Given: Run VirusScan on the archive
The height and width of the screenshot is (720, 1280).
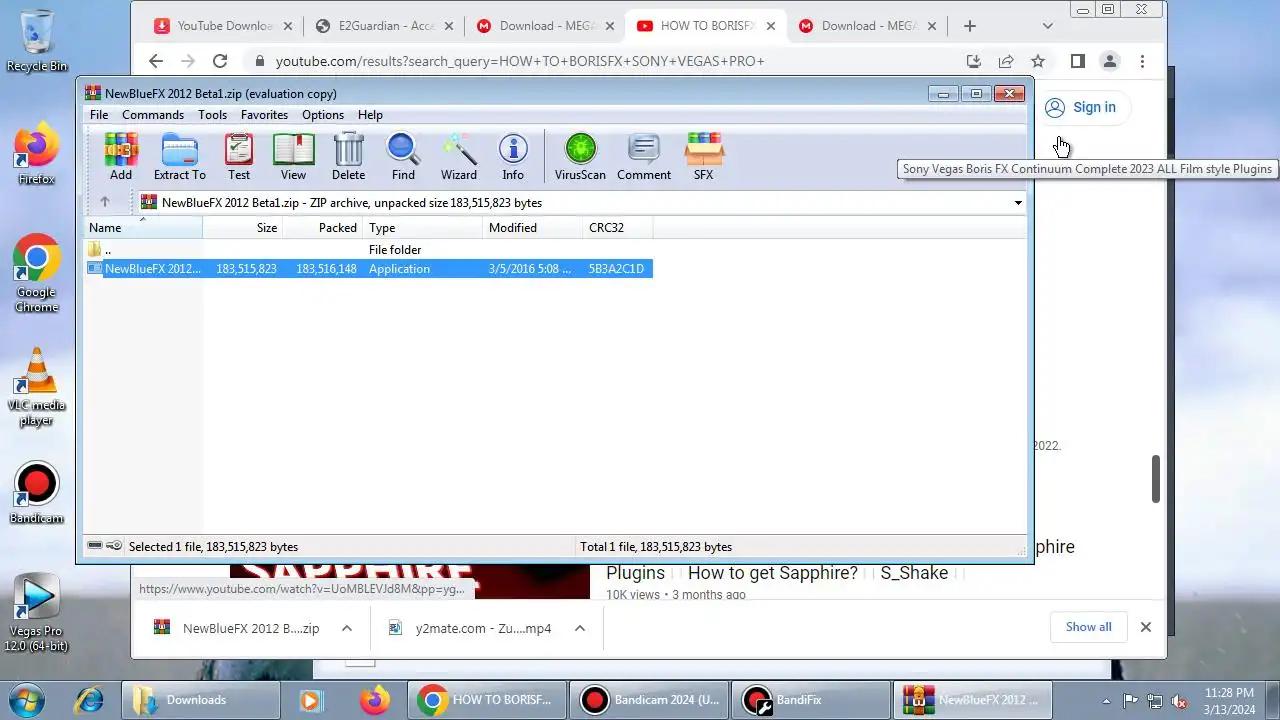Looking at the screenshot, I should point(580,157).
